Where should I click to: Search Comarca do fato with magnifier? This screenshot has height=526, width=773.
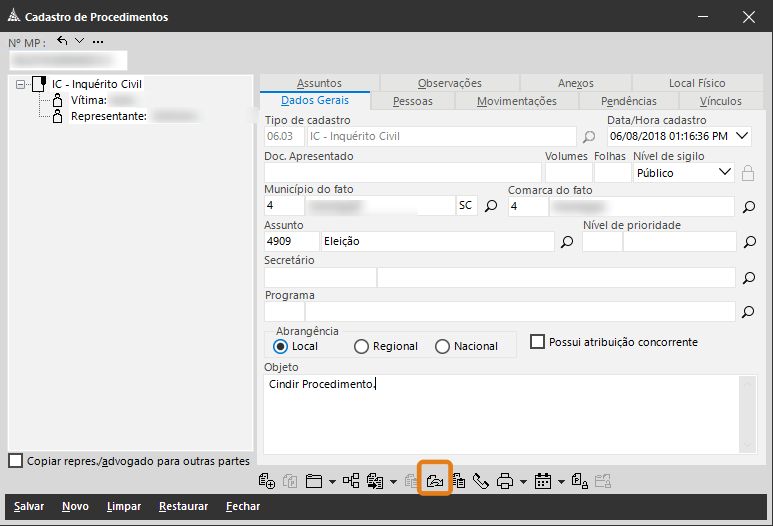(749, 207)
